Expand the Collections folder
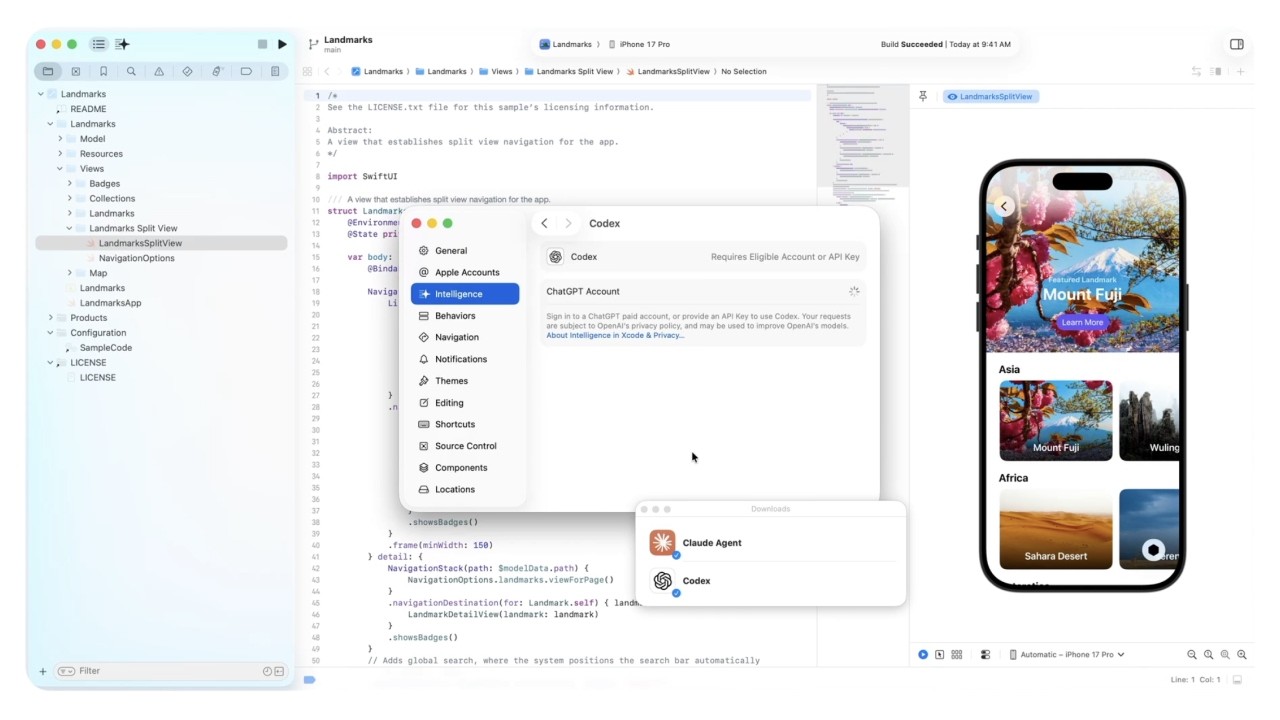Viewport: 1280px width, 720px height. point(69,198)
